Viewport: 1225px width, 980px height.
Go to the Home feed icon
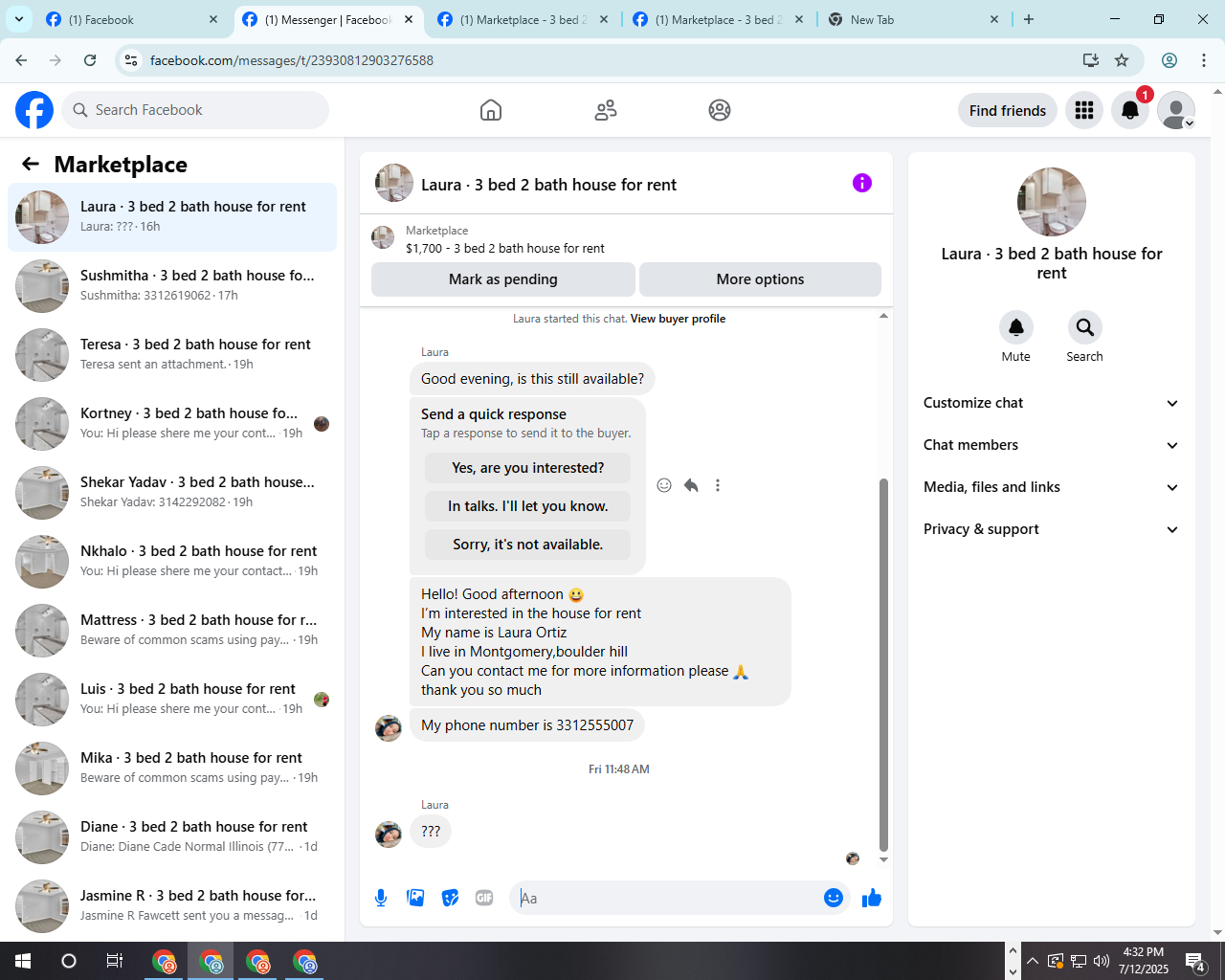pos(491,110)
